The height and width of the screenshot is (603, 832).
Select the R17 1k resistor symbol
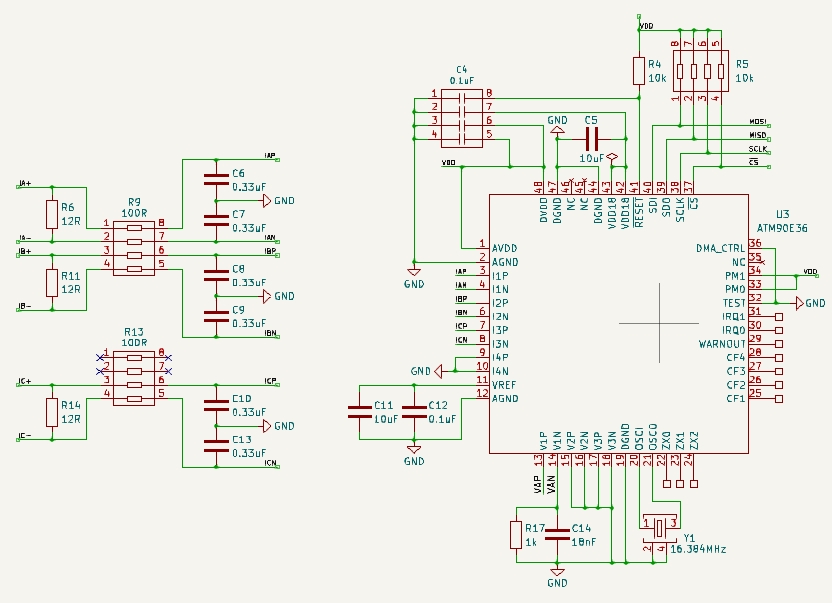[516, 535]
